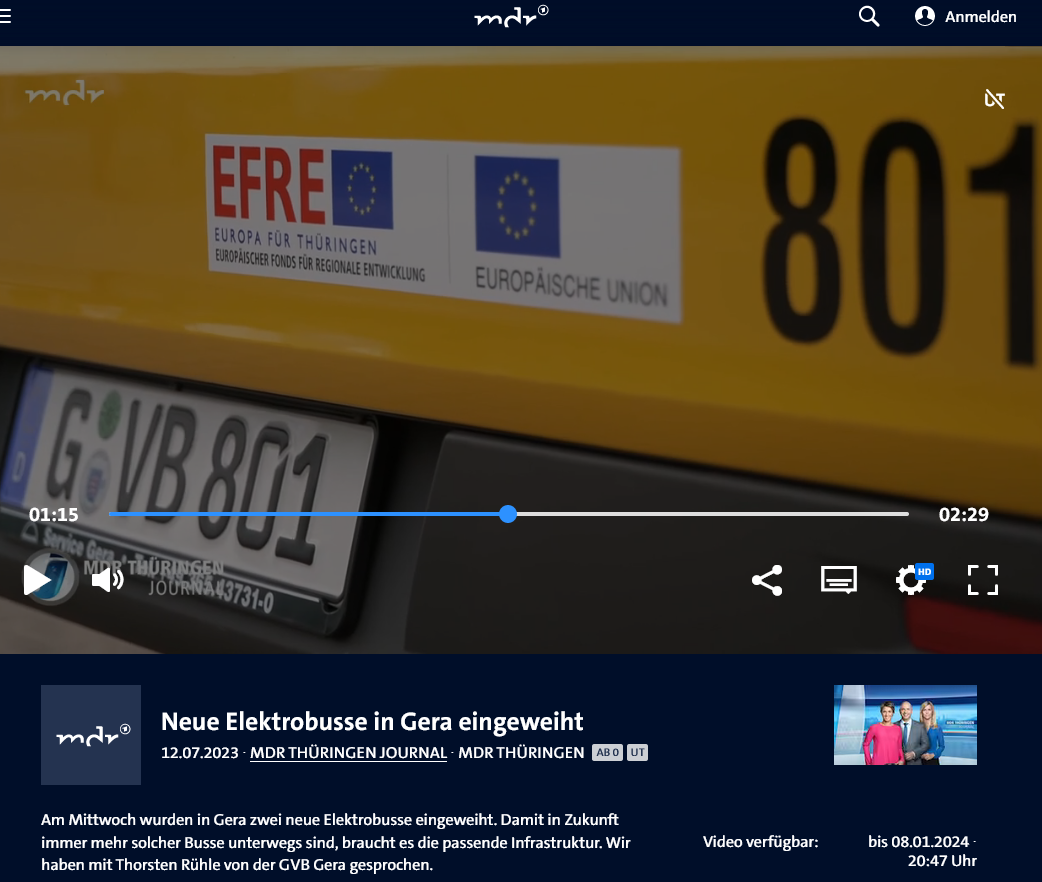Mute the video volume speaker

pyautogui.click(x=108, y=580)
